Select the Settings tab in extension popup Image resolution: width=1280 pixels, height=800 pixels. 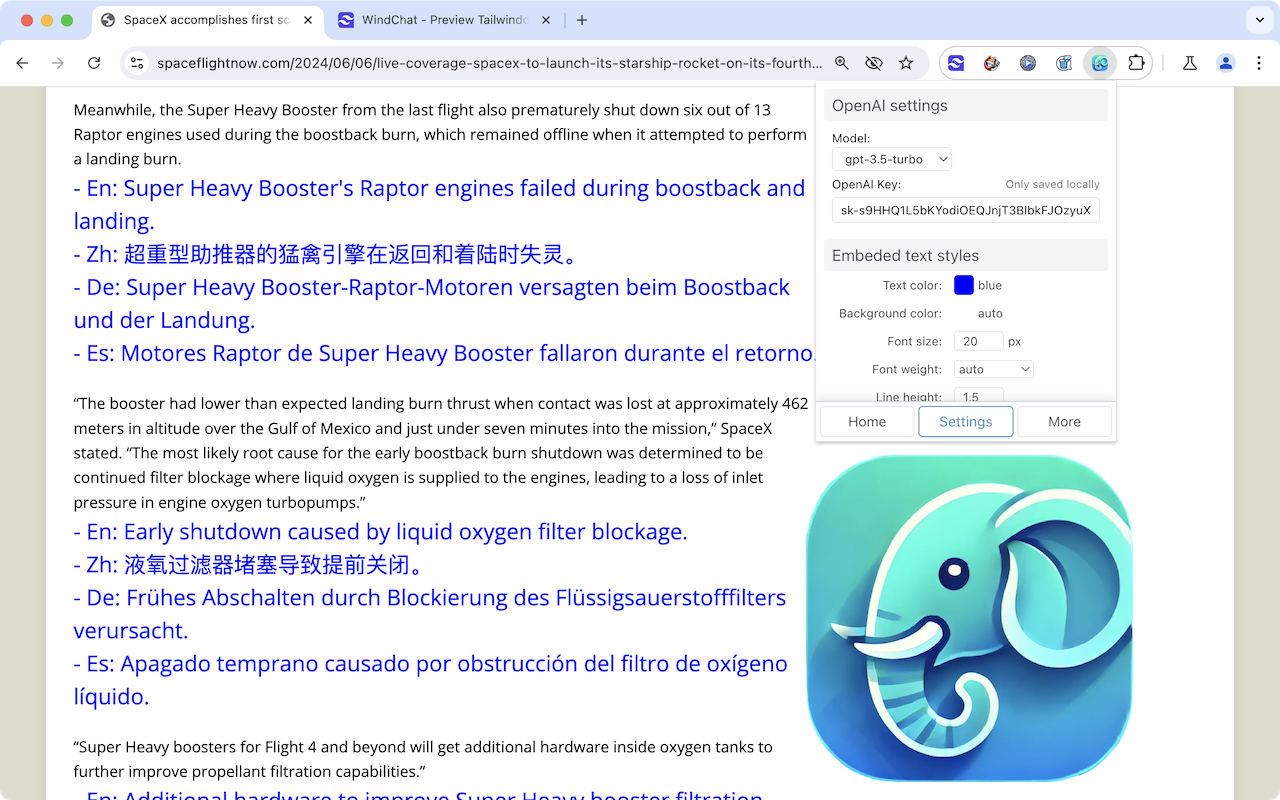966,422
